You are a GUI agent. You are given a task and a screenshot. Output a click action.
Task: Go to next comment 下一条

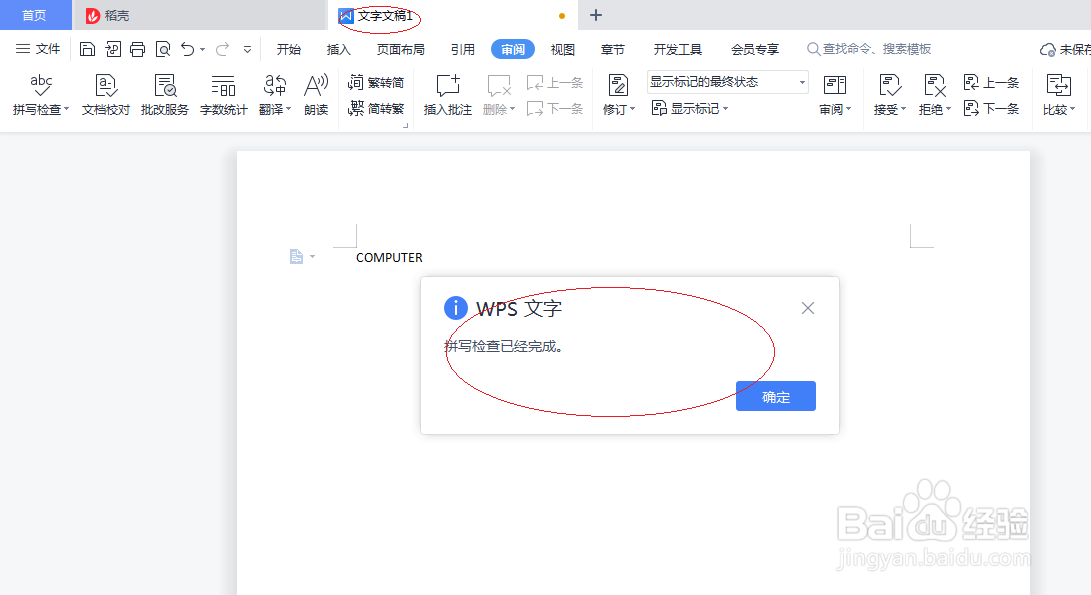tap(555, 109)
